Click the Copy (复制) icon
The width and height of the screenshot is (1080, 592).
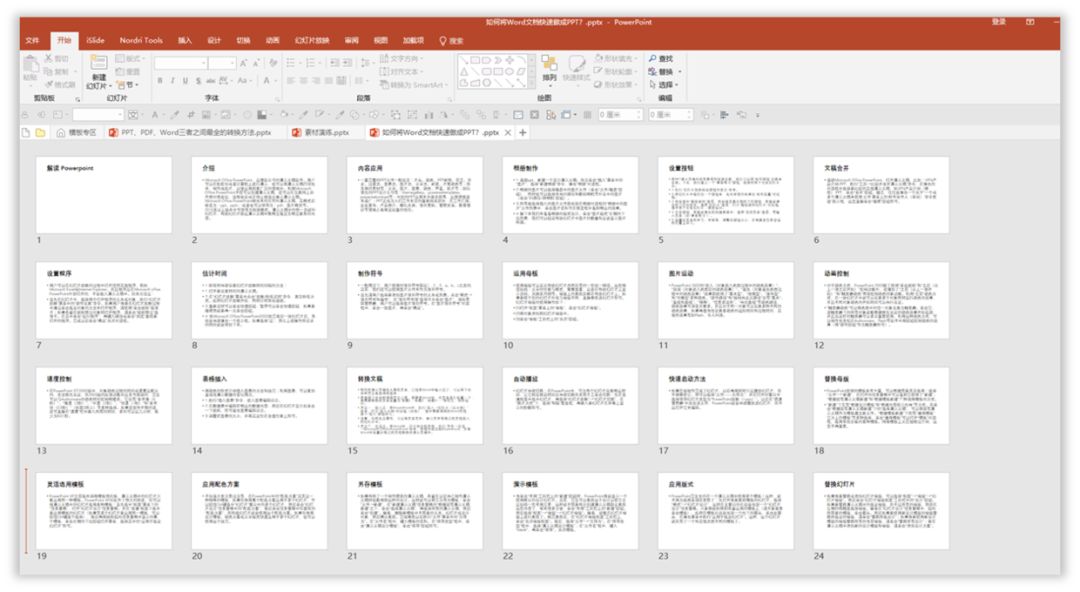click(x=48, y=72)
